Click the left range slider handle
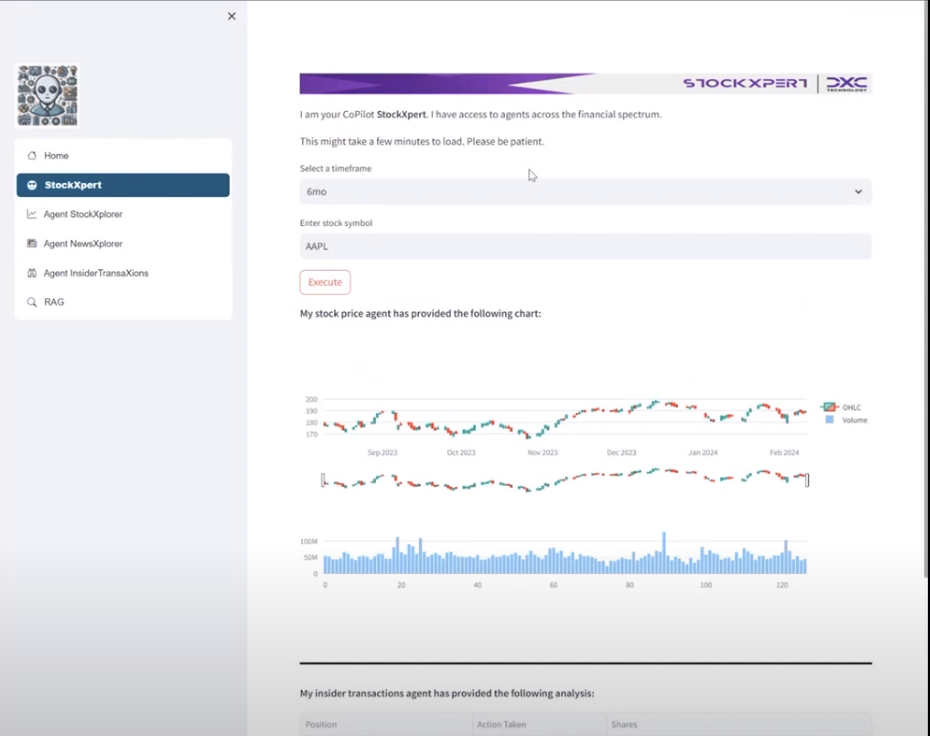The image size is (930, 736). [x=323, y=480]
